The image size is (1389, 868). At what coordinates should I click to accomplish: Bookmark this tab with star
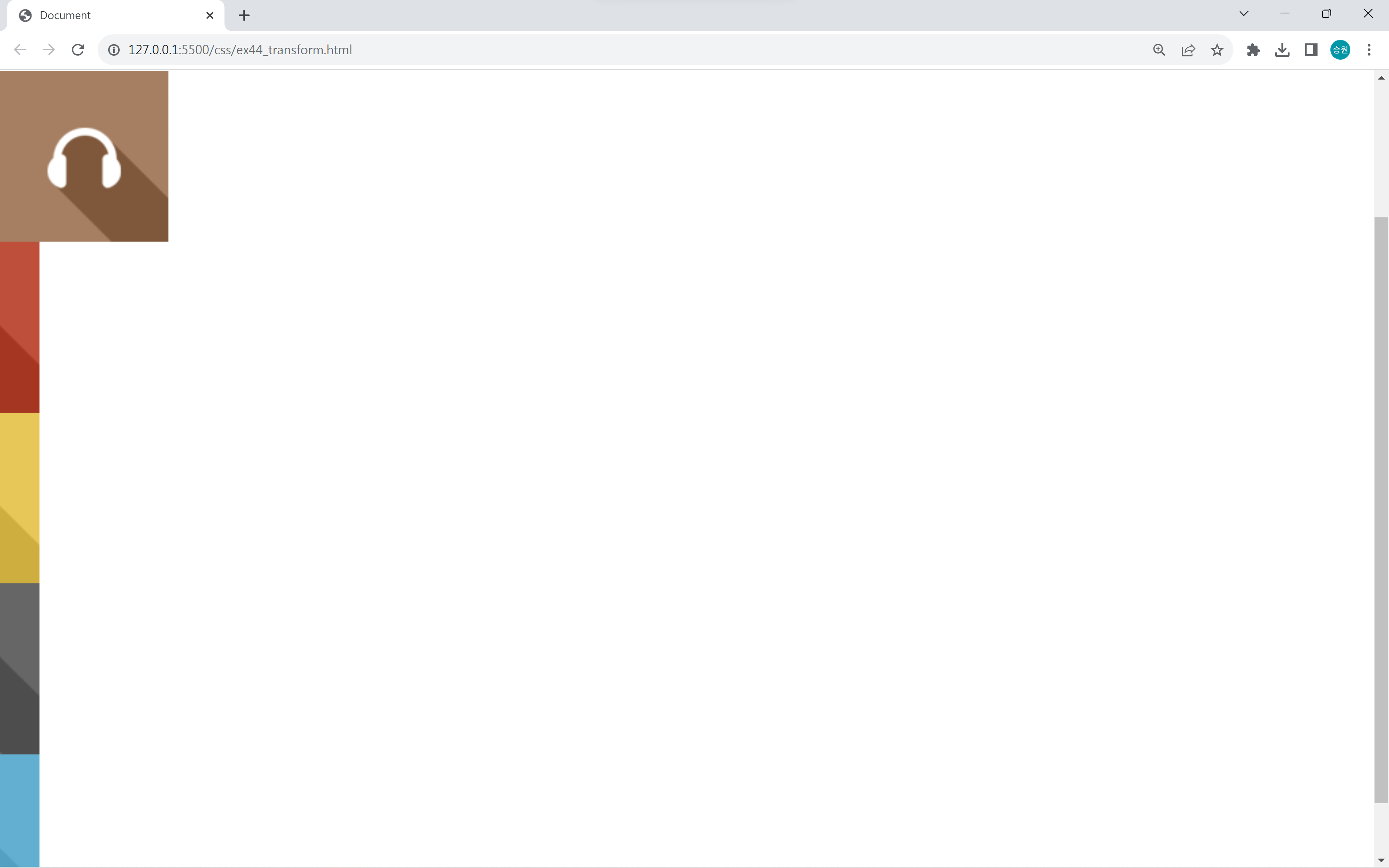(1217, 50)
